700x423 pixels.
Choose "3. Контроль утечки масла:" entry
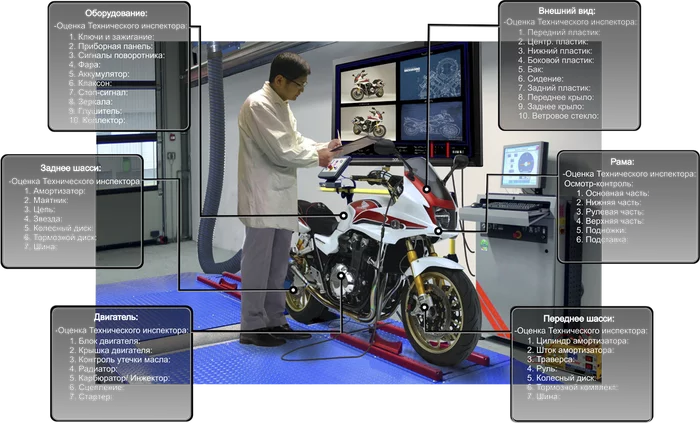coord(120,359)
